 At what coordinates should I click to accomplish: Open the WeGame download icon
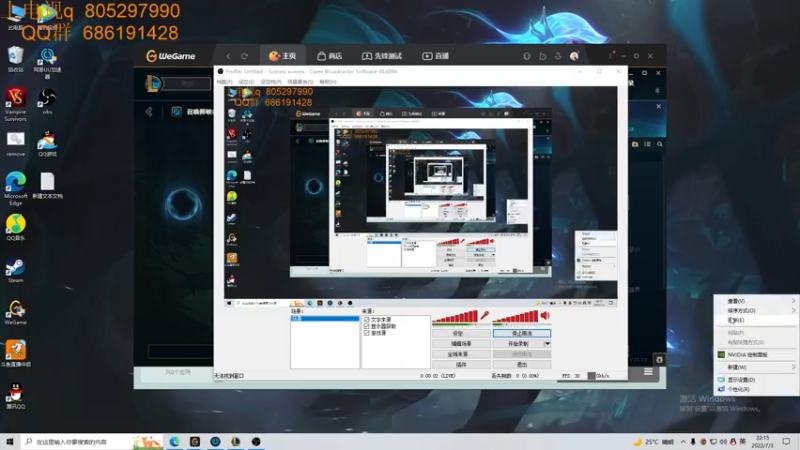[x=558, y=56]
